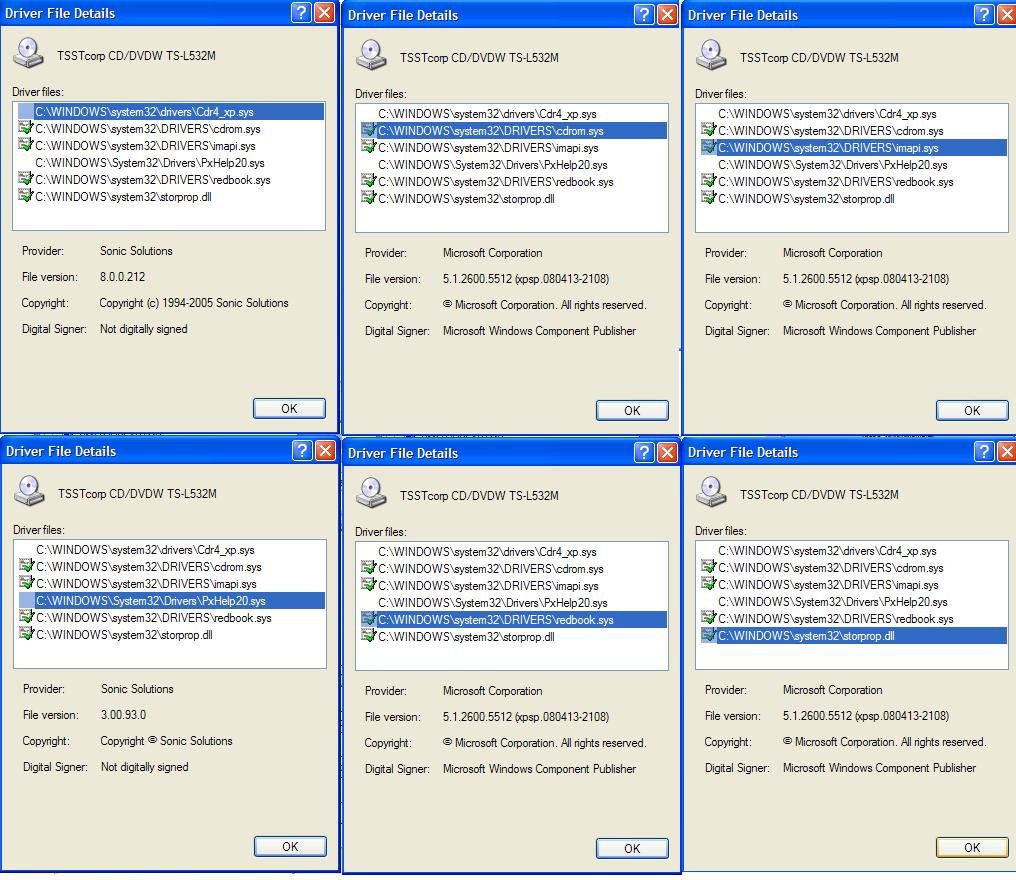Click help button in dialog with PxHelp20.sys highlighted

tap(303, 450)
